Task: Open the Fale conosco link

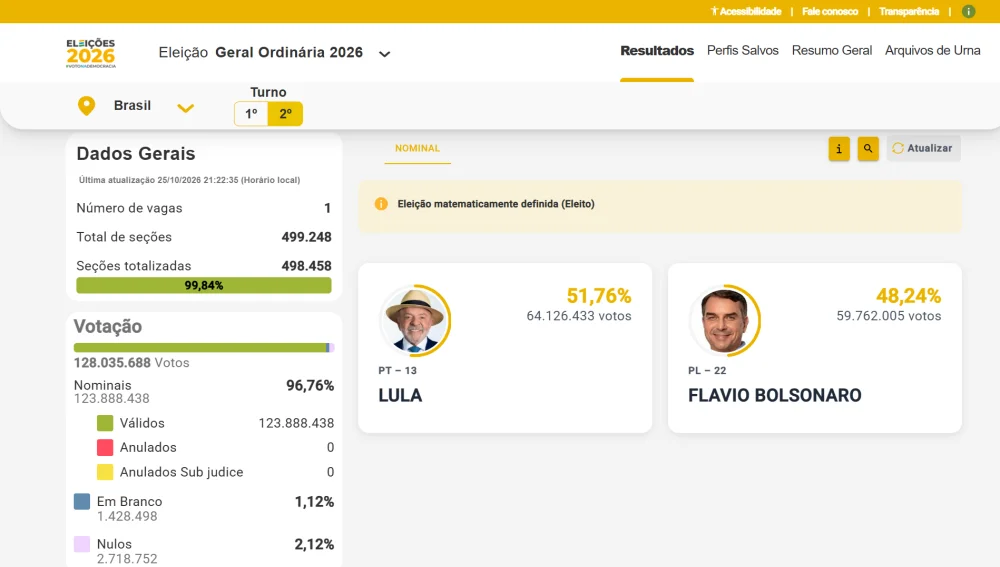Action: [x=830, y=11]
